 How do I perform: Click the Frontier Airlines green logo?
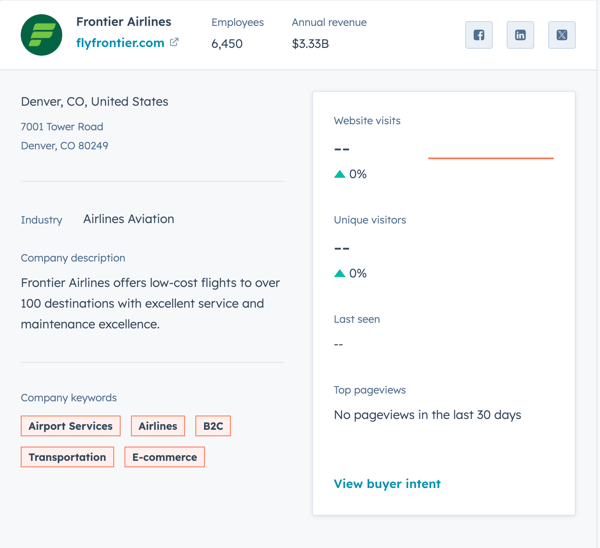(x=41, y=35)
